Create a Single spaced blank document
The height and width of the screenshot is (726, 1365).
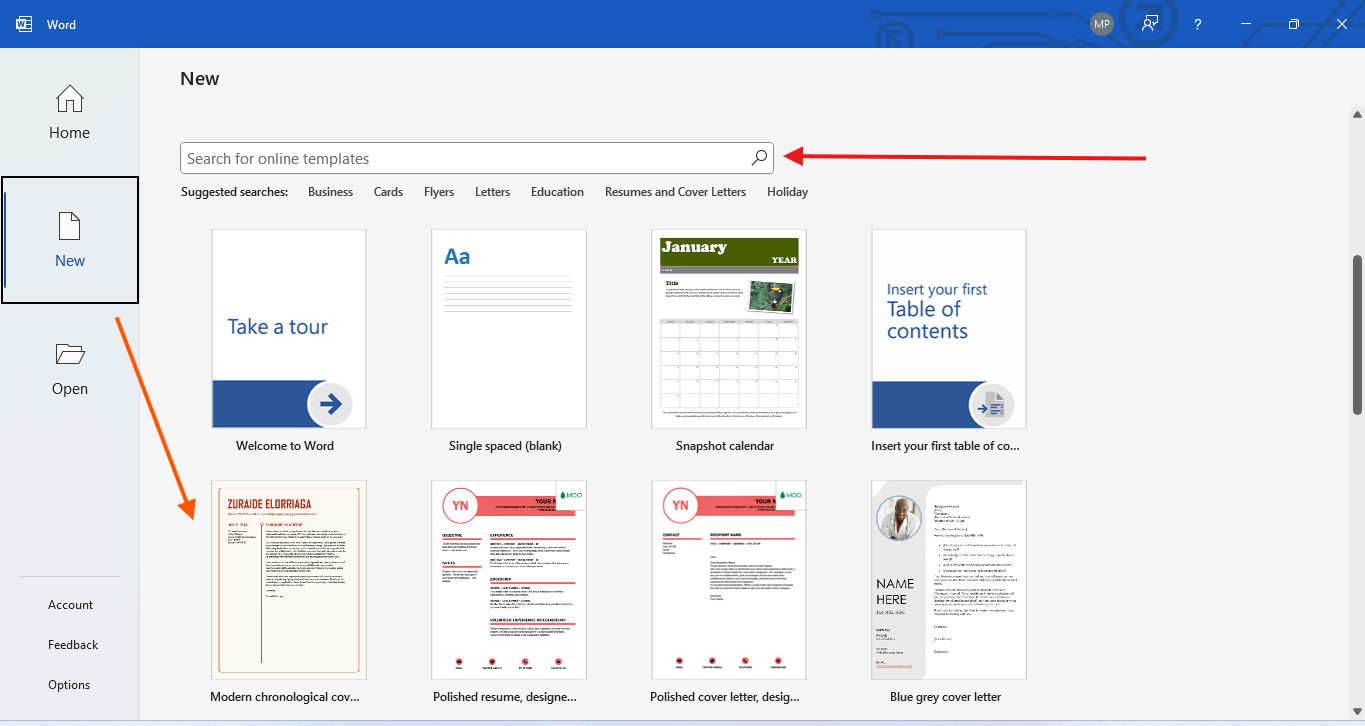[x=508, y=328]
